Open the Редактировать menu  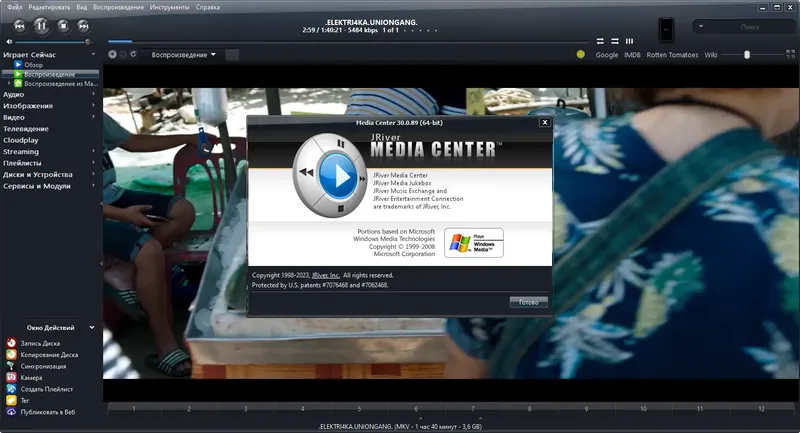coord(49,7)
